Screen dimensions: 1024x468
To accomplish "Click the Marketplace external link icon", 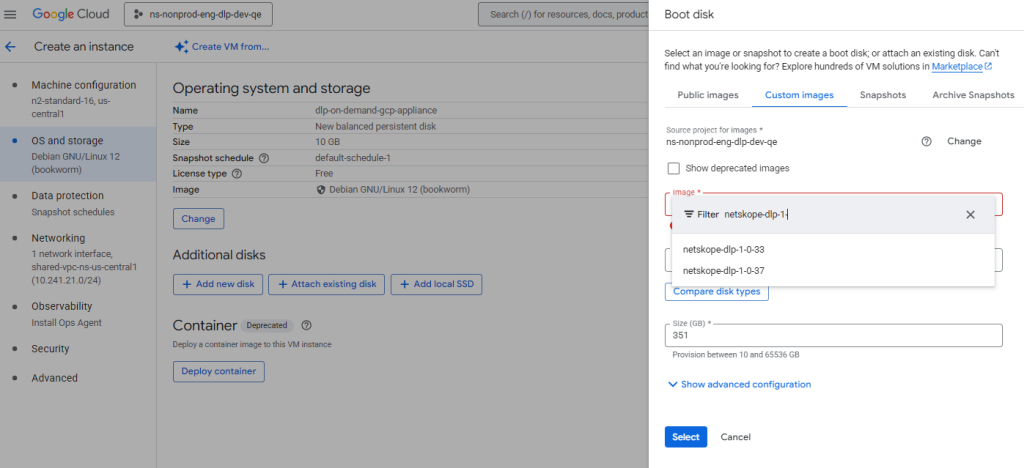I will pos(989,66).
